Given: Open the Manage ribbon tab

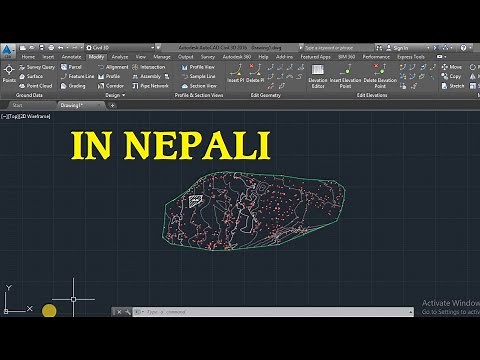Looking at the screenshot, I should pyautogui.click(x=162, y=57).
